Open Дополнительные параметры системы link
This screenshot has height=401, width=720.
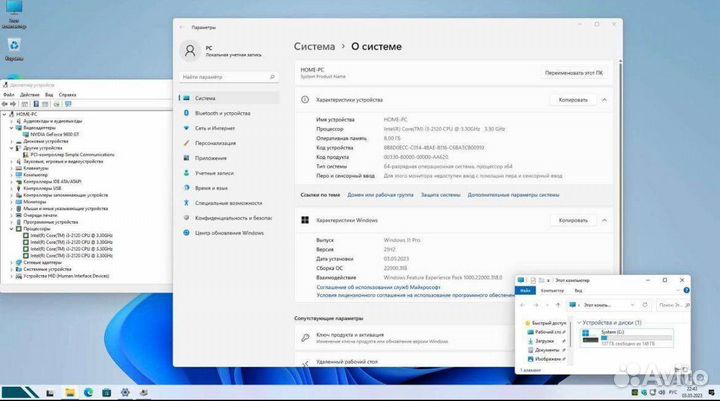pos(513,195)
